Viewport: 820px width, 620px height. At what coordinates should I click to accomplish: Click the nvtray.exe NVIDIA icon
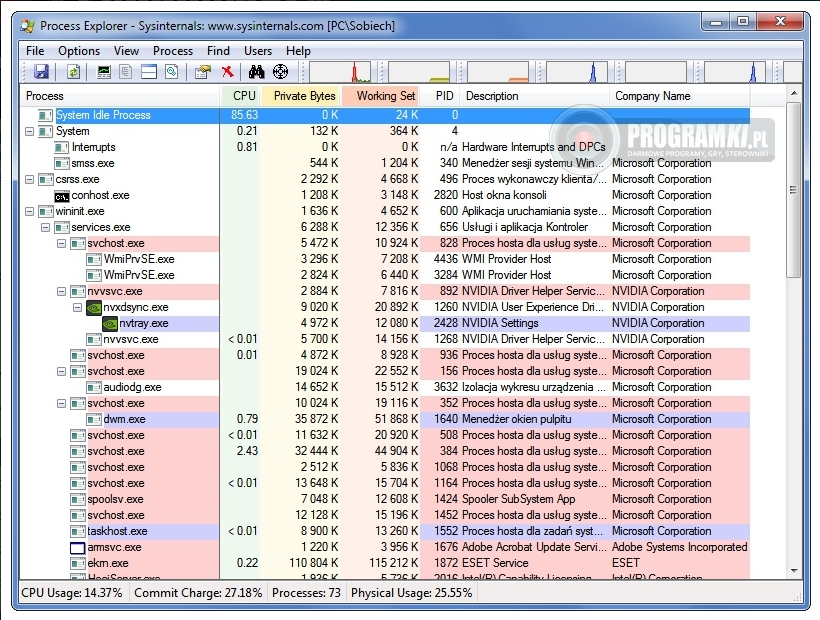point(110,324)
